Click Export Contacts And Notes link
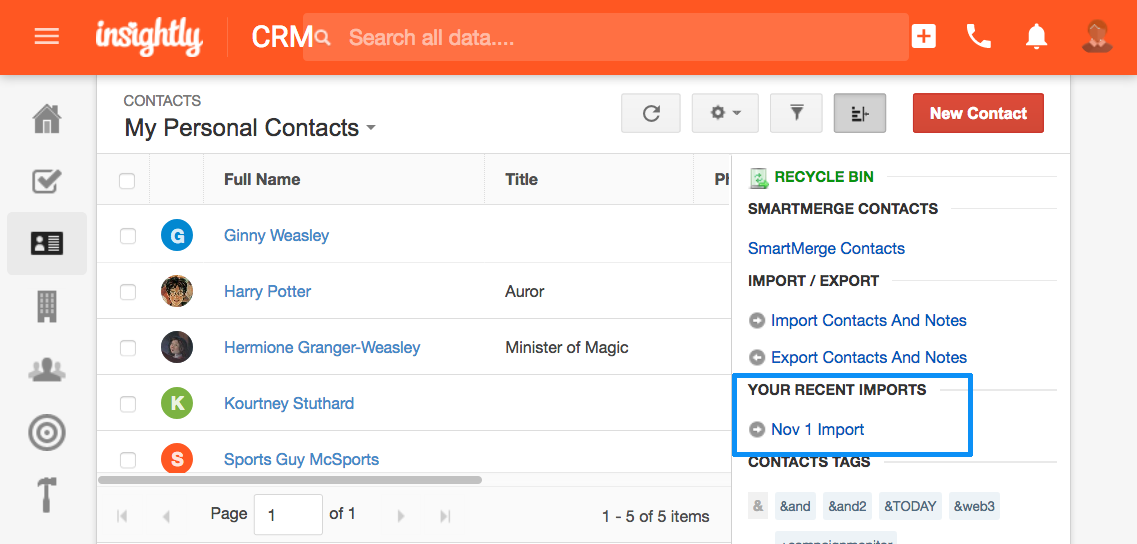 pos(869,358)
